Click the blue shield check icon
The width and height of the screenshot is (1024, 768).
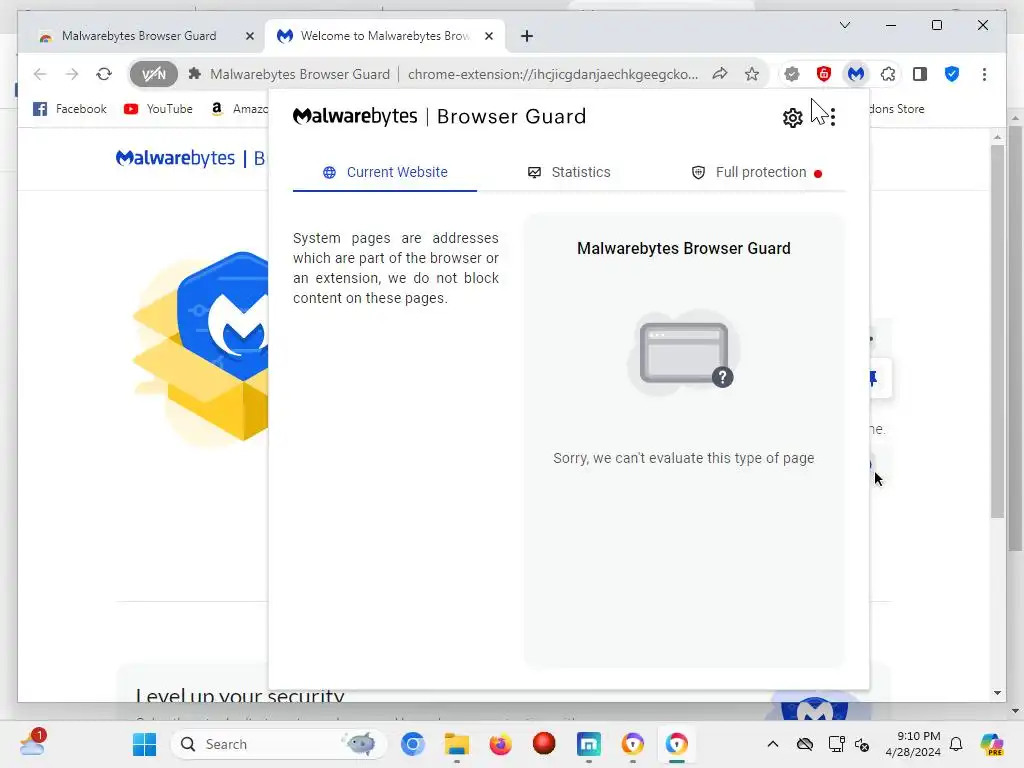952,74
